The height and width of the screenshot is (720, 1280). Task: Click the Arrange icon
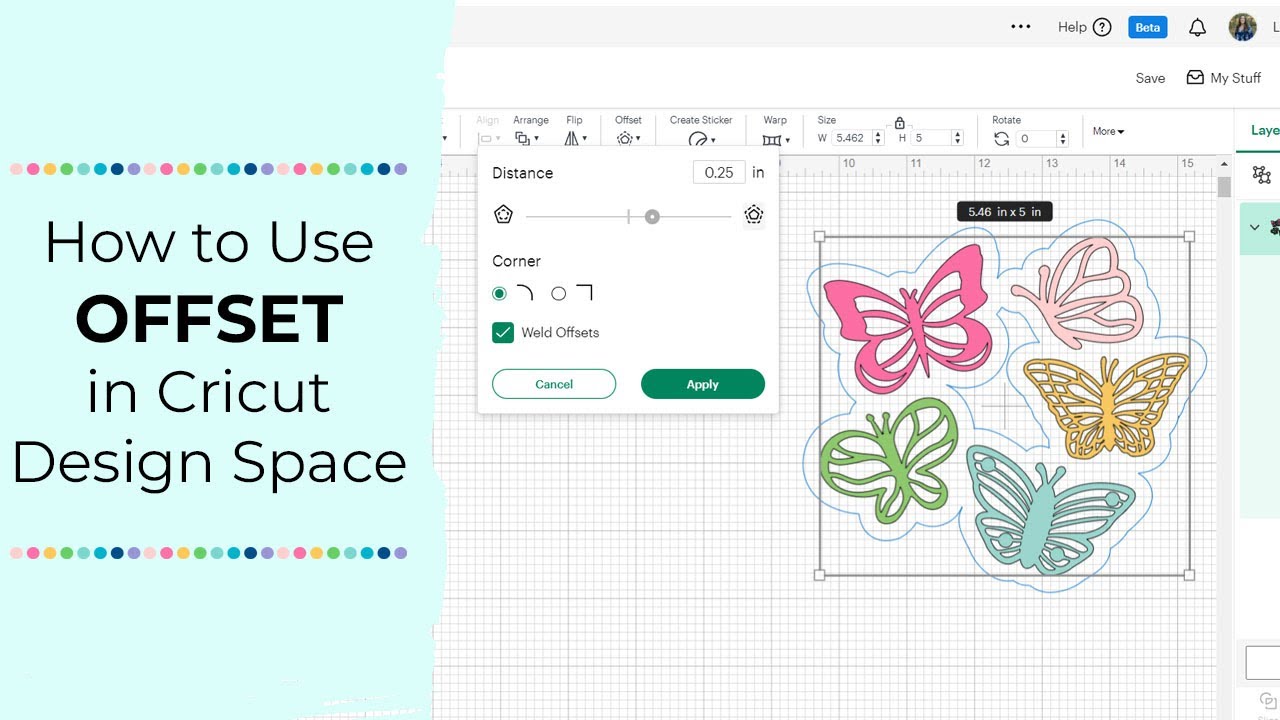[523, 139]
